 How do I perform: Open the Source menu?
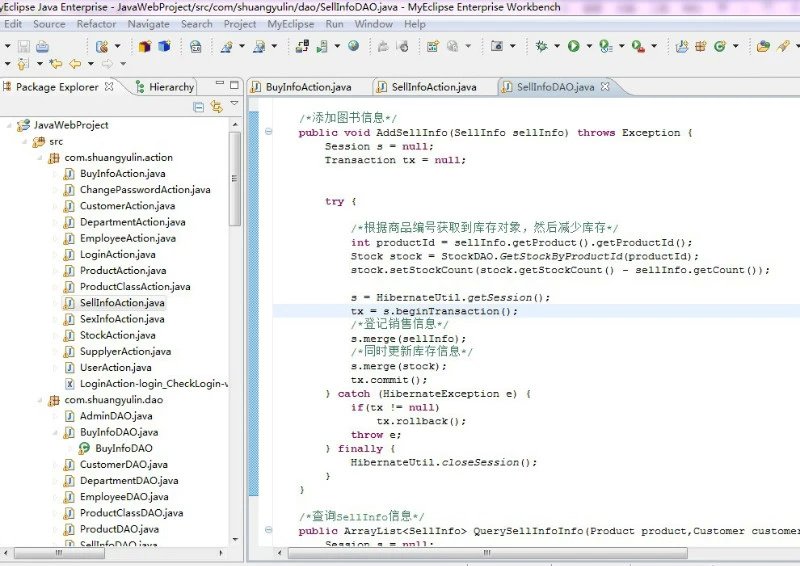coord(49,24)
